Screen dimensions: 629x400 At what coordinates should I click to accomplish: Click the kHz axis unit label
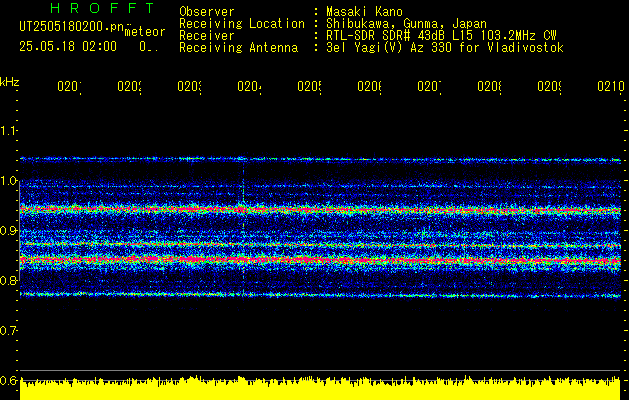coord(10,83)
